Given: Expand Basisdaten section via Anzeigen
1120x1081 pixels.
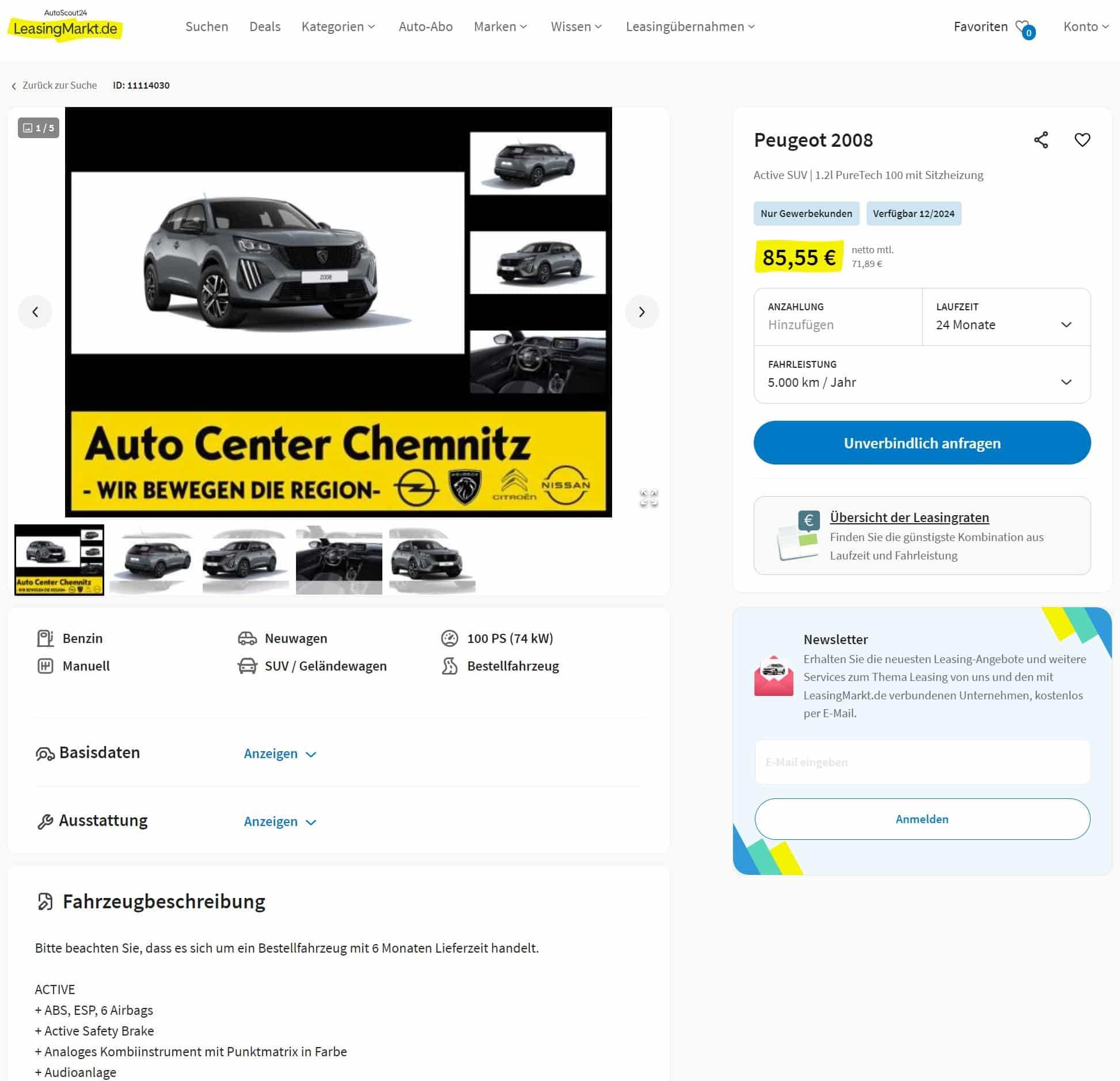Looking at the screenshot, I should (280, 753).
